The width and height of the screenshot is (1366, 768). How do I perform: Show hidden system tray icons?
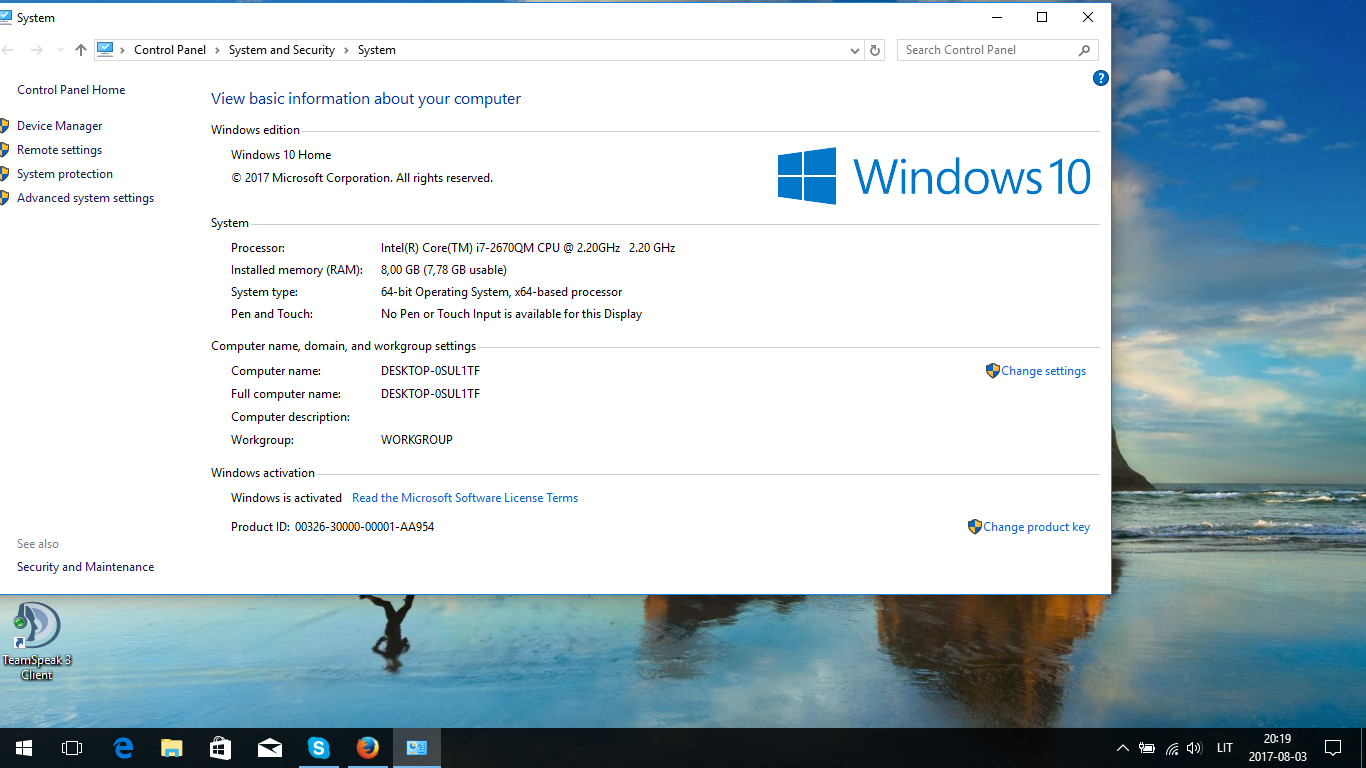tap(1123, 748)
